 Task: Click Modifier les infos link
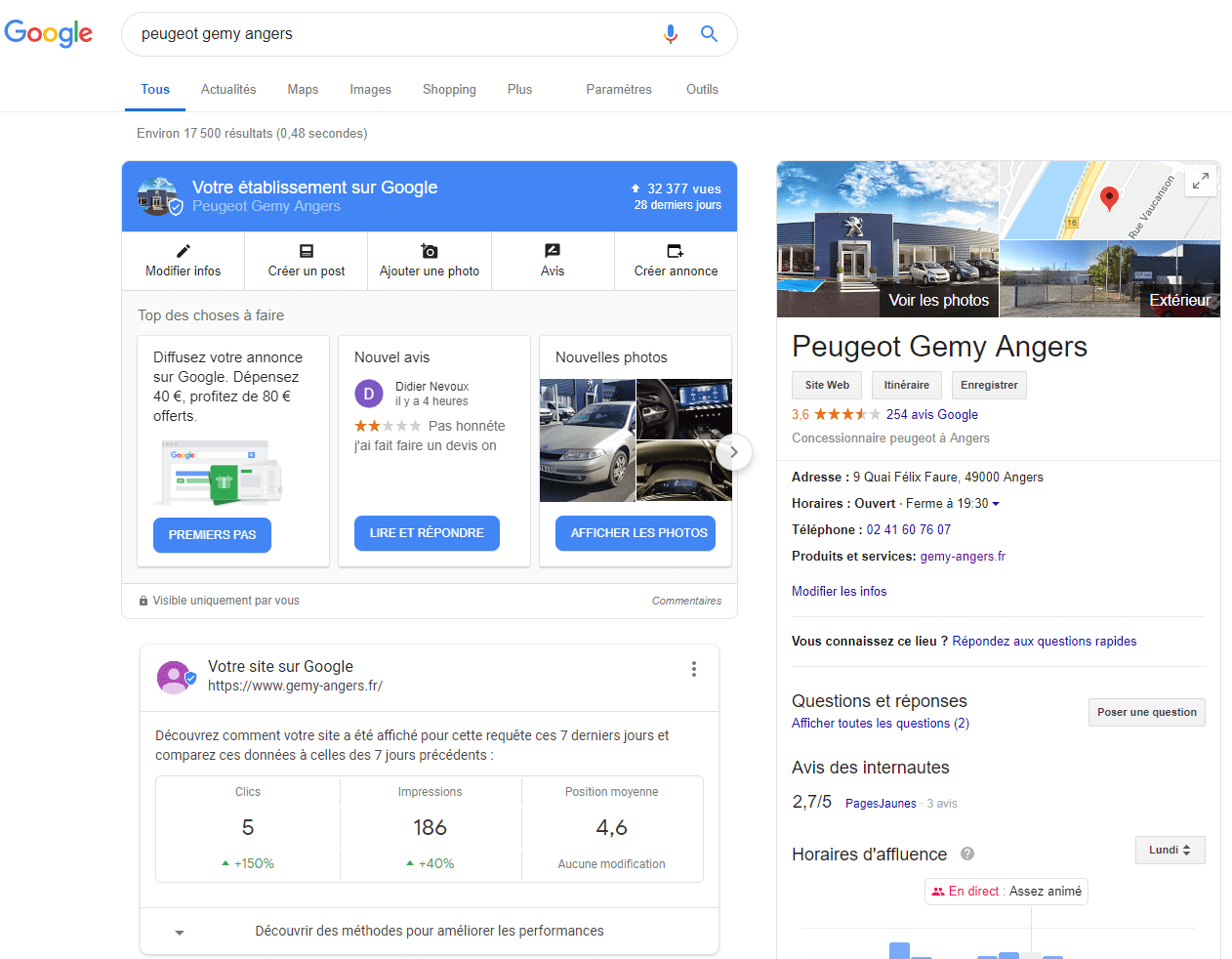point(840,591)
